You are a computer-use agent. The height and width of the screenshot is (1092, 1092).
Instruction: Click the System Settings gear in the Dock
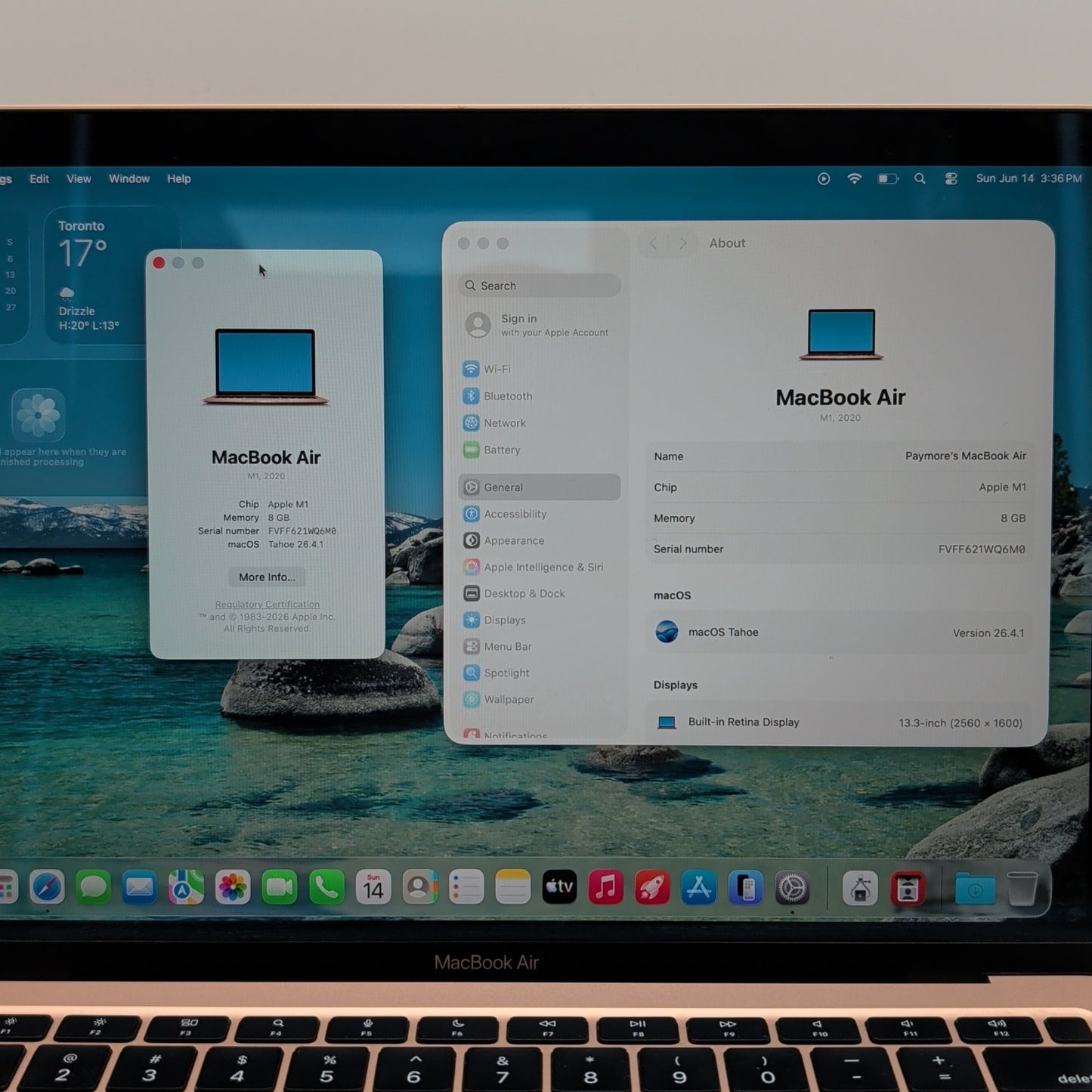(792, 888)
